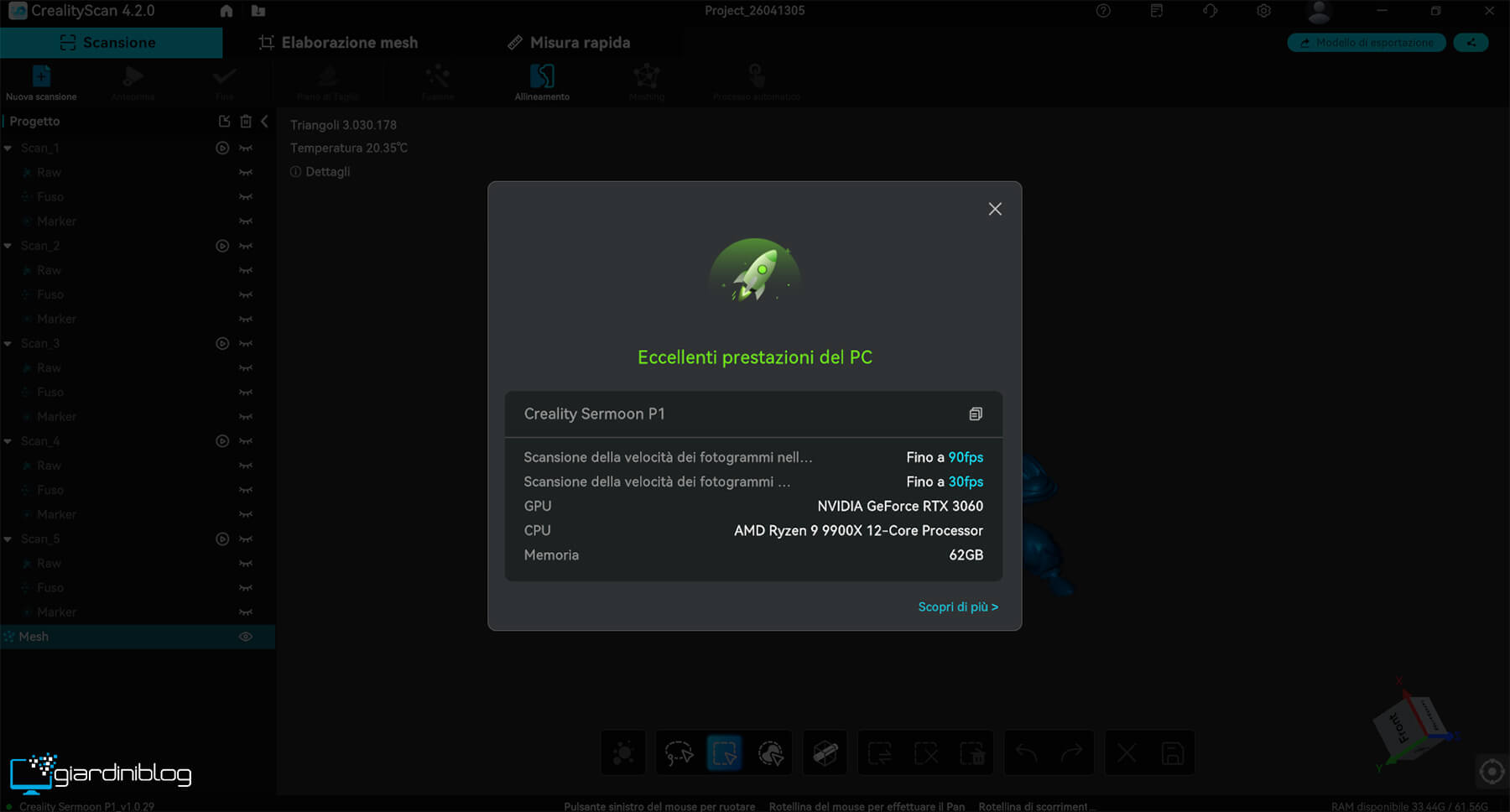Collapse the Scan_4 tree node
Screen dimensions: 1510x812
point(8,441)
